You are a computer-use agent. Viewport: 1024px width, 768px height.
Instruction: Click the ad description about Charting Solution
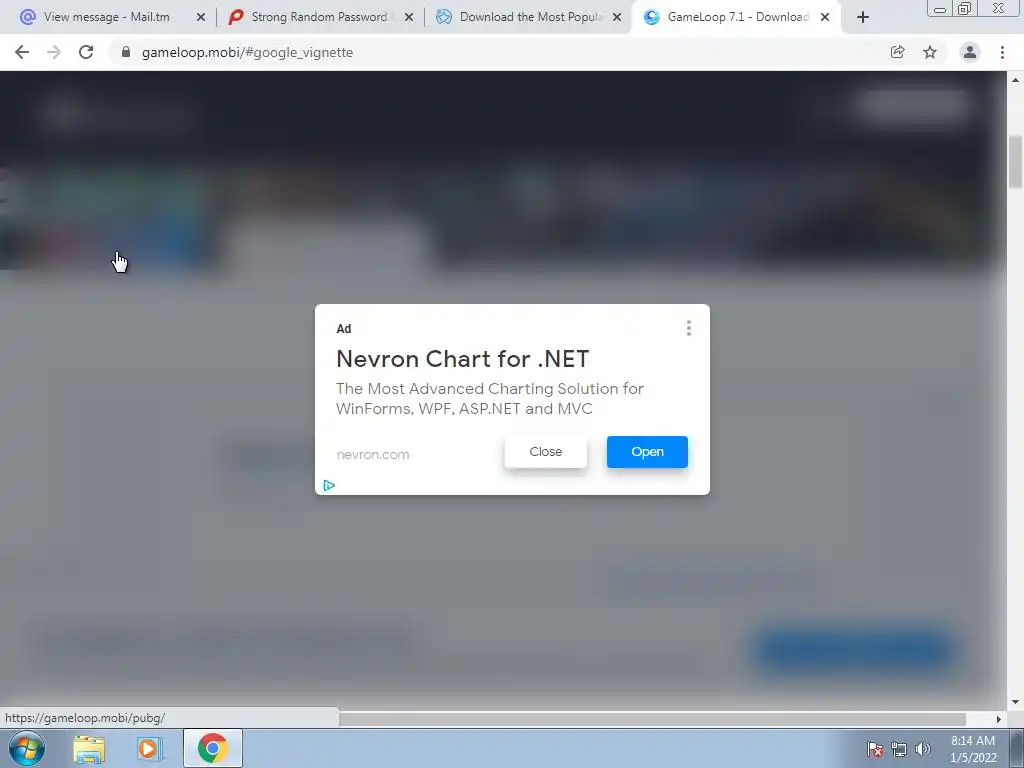pyautogui.click(x=490, y=398)
